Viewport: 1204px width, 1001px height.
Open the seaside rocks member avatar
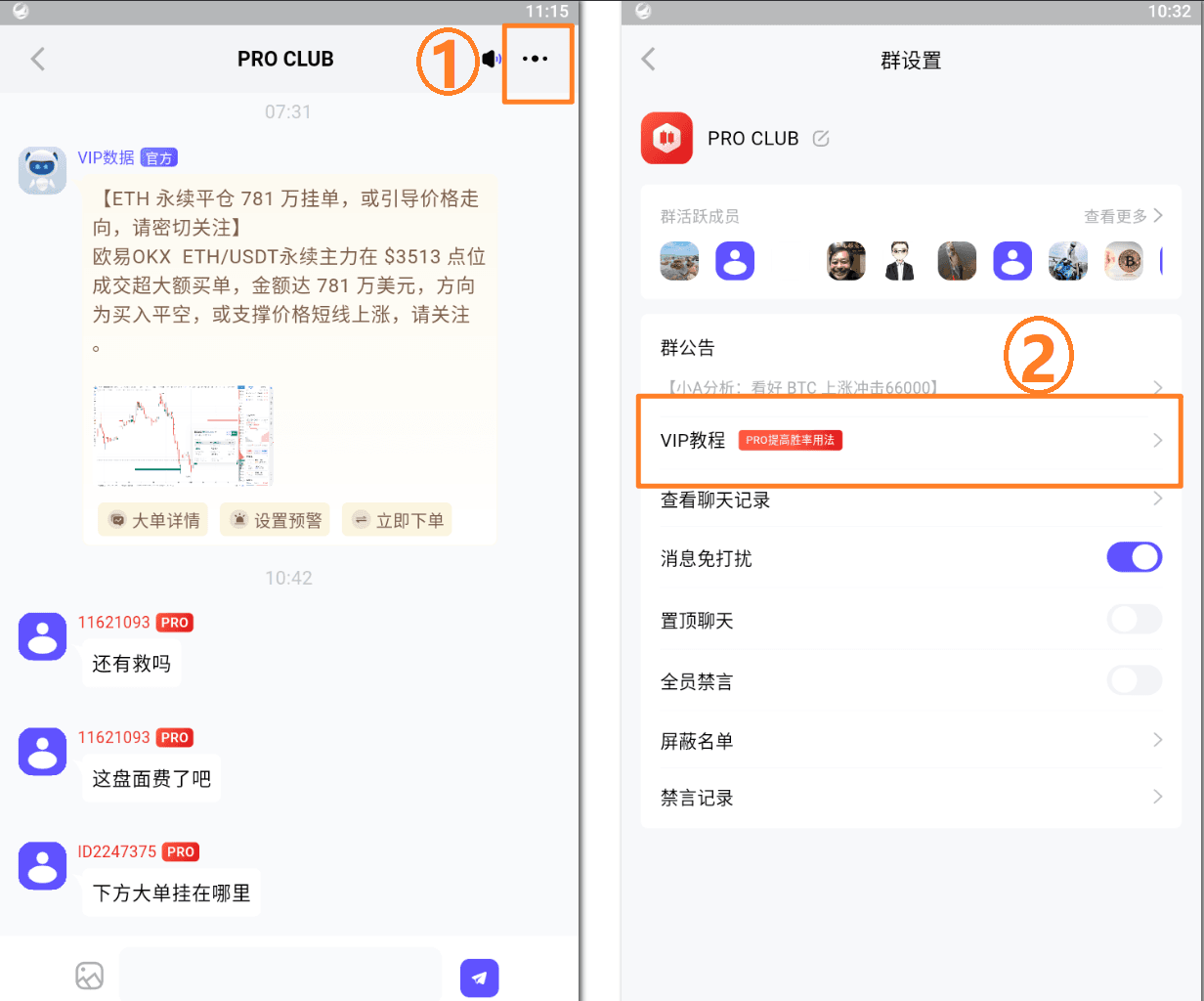(679, 261)
